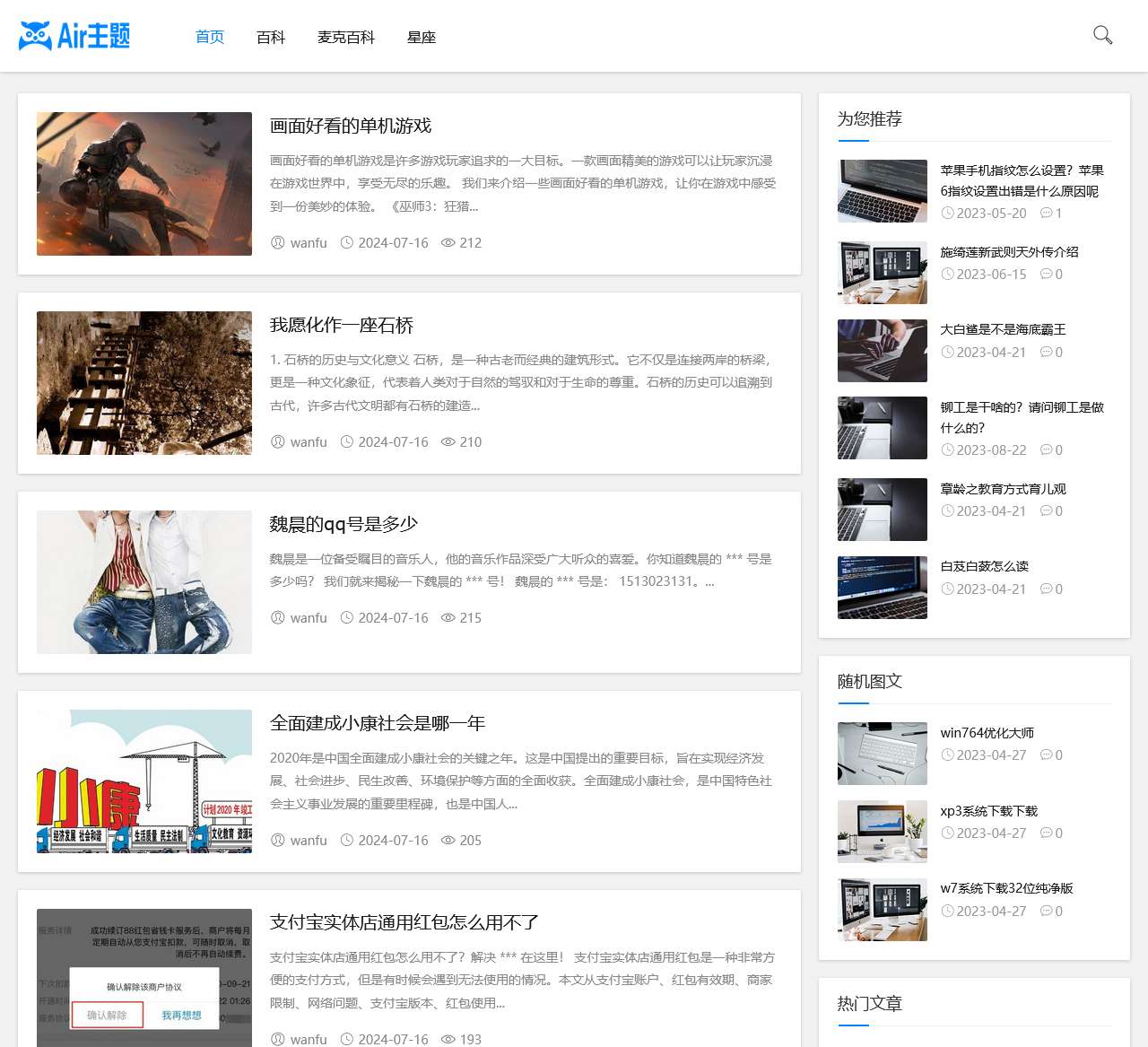Click thumbnail beside 大白鲨是不是海底霸王
Viewport: 1148px width, 1047px height.
pyautogui.click(x=883, y=351)
